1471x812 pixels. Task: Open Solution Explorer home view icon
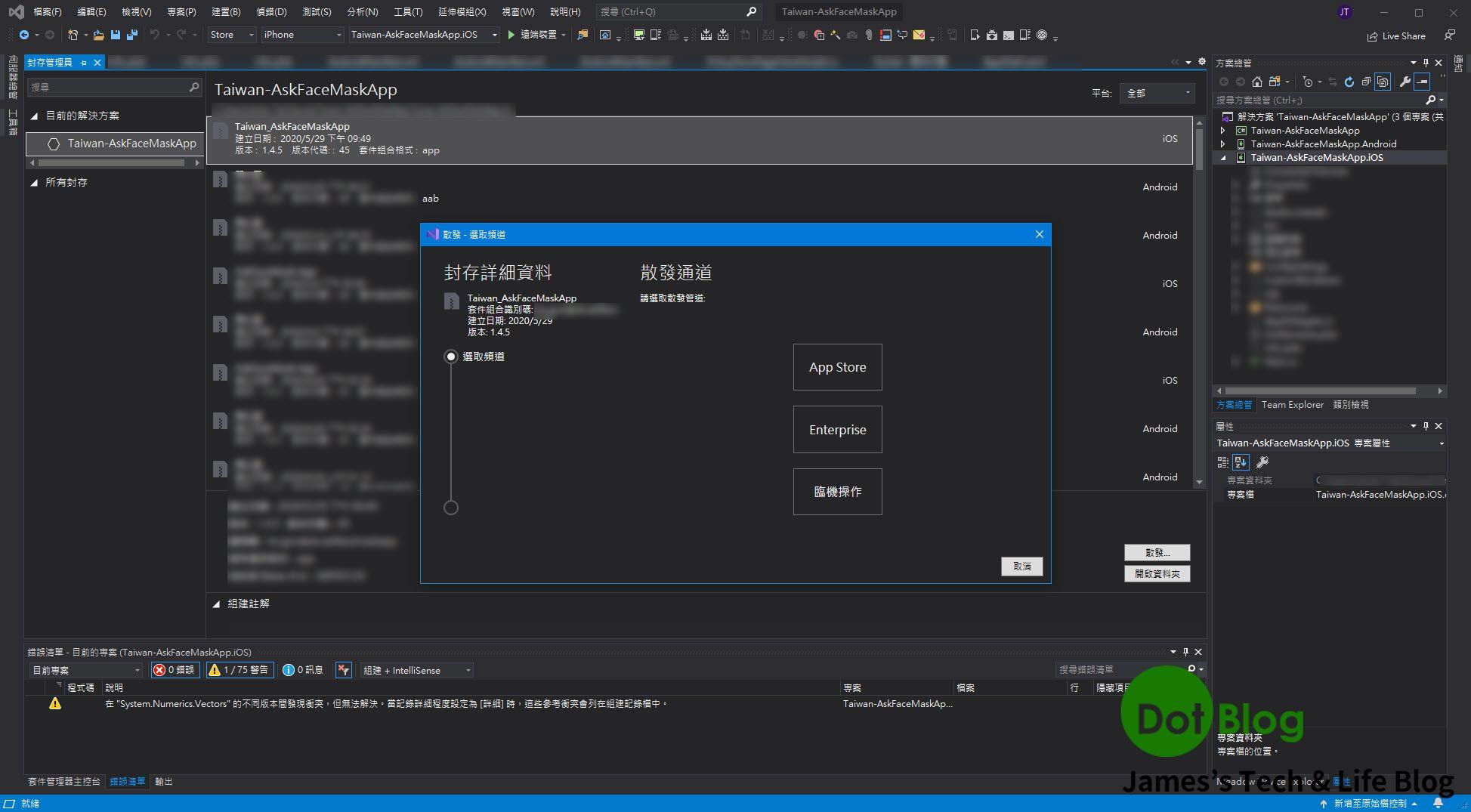1257,81
